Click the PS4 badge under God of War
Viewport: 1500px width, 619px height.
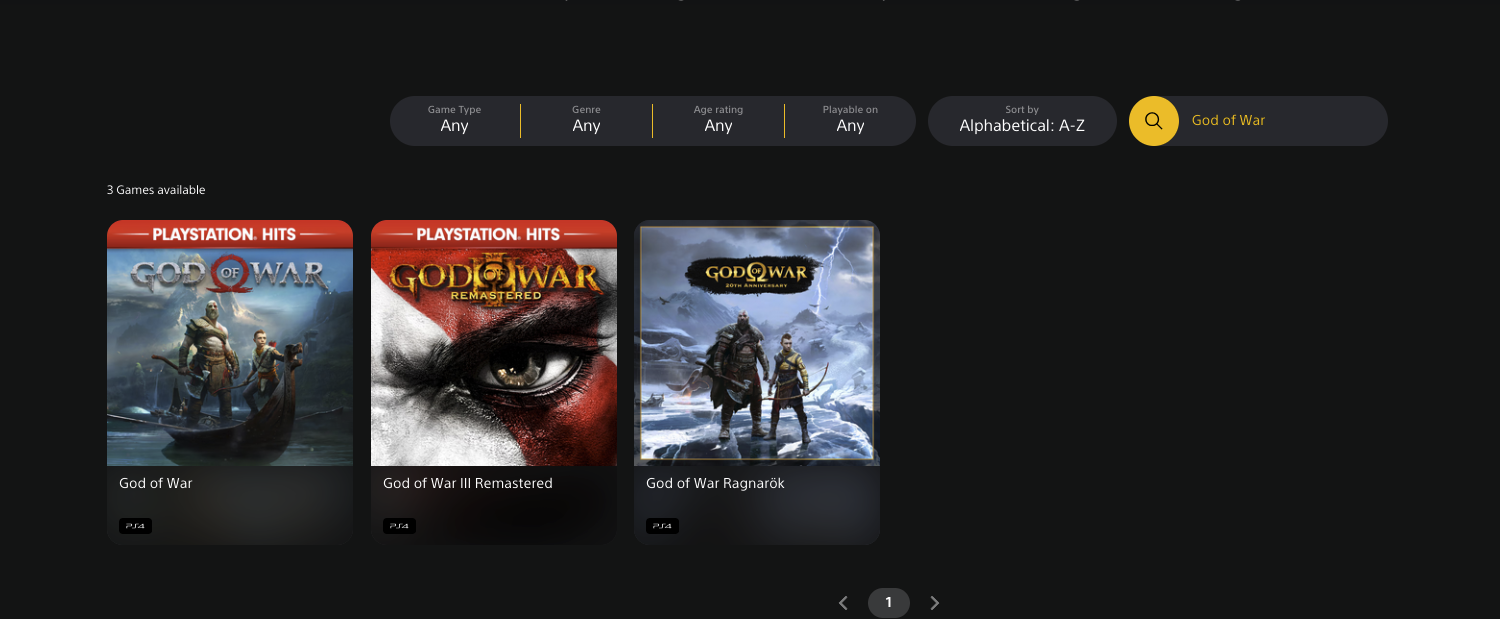coord(135,525)
